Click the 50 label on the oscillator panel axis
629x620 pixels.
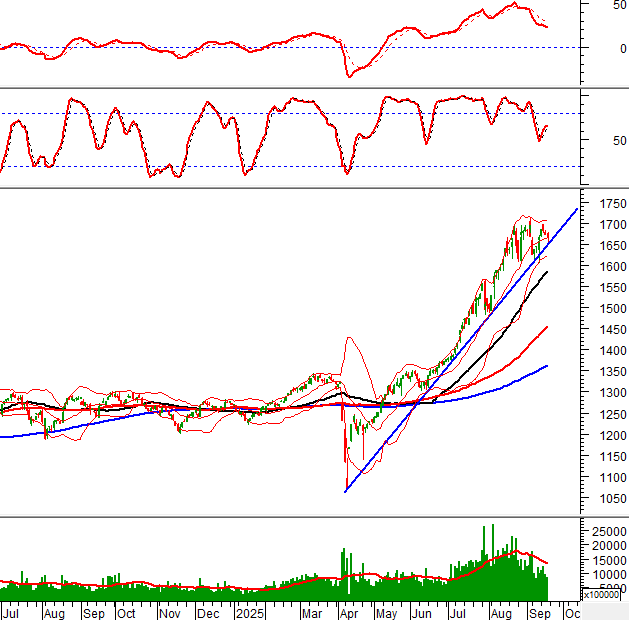click(620, 141)
